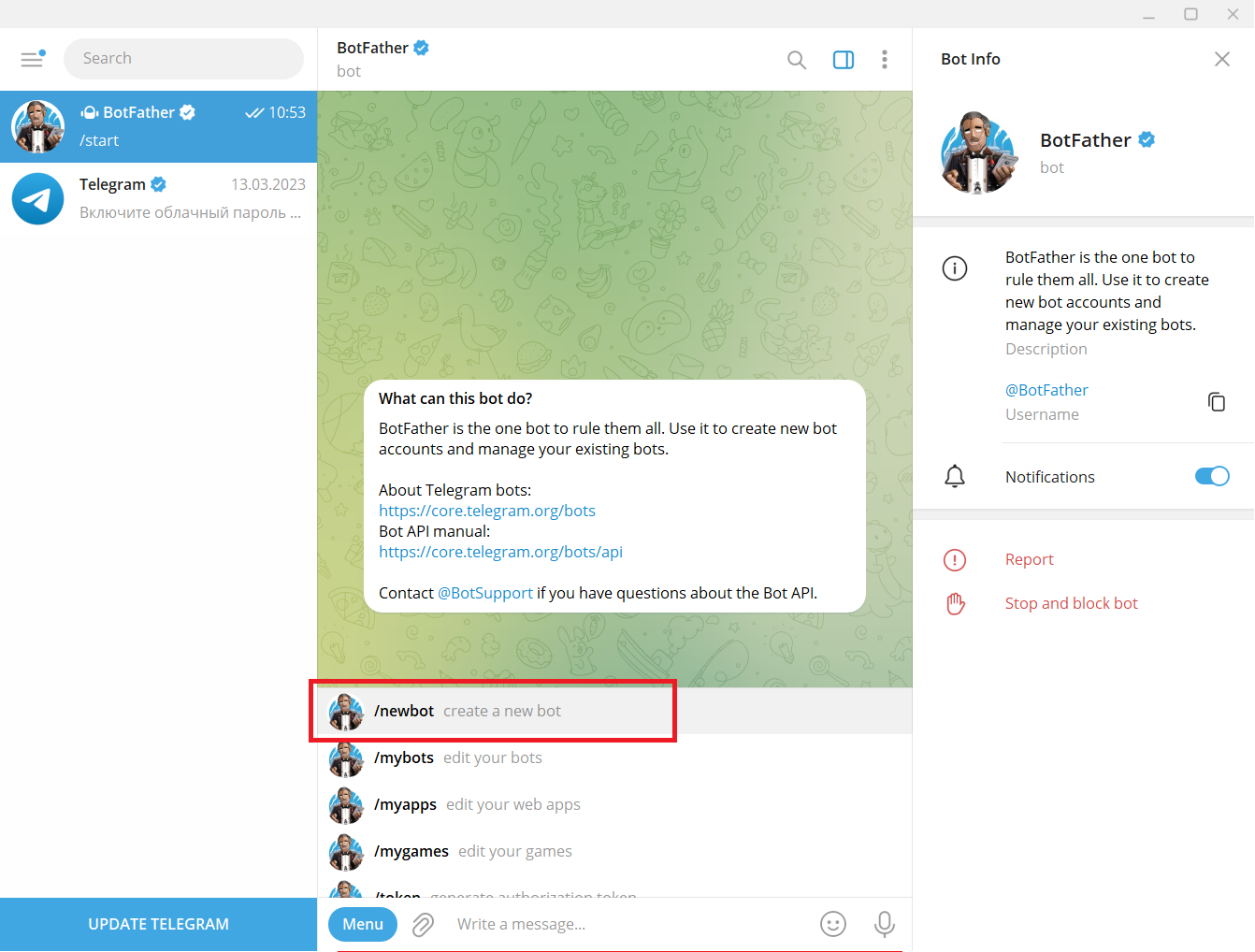Click BotFather avatar in chat list

tap(38, 127)
